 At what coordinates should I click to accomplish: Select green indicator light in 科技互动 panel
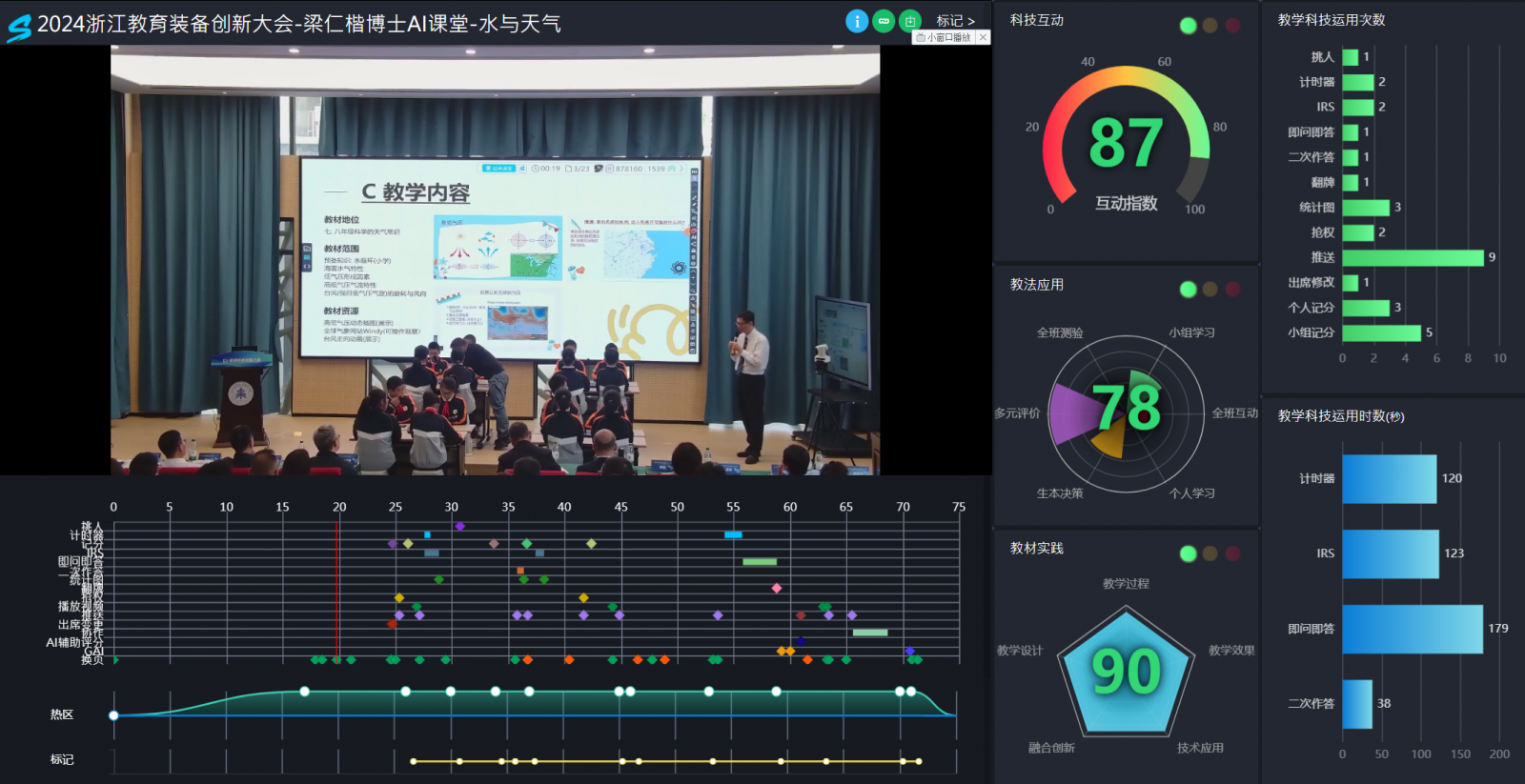coord(1188,26)
